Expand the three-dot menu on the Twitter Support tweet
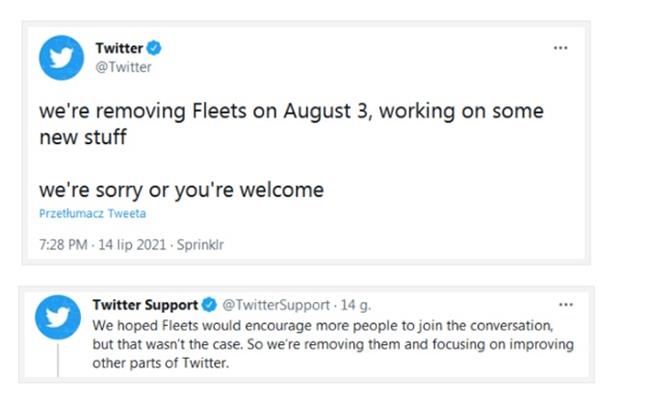The image size is (650, 403). pyautogui.click(x=566, y=304)
